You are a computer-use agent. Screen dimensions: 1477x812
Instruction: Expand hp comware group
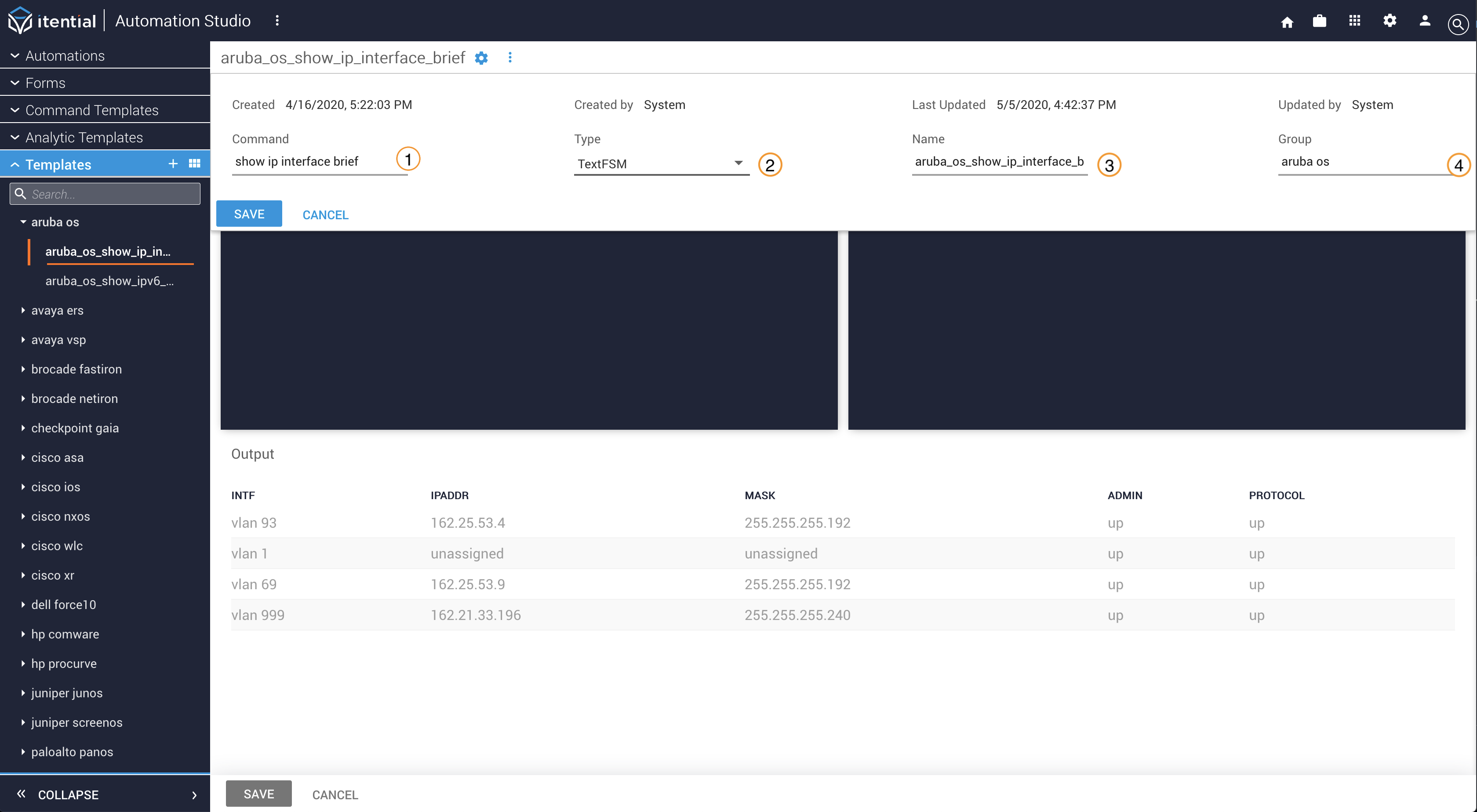[x=23, y=634]
